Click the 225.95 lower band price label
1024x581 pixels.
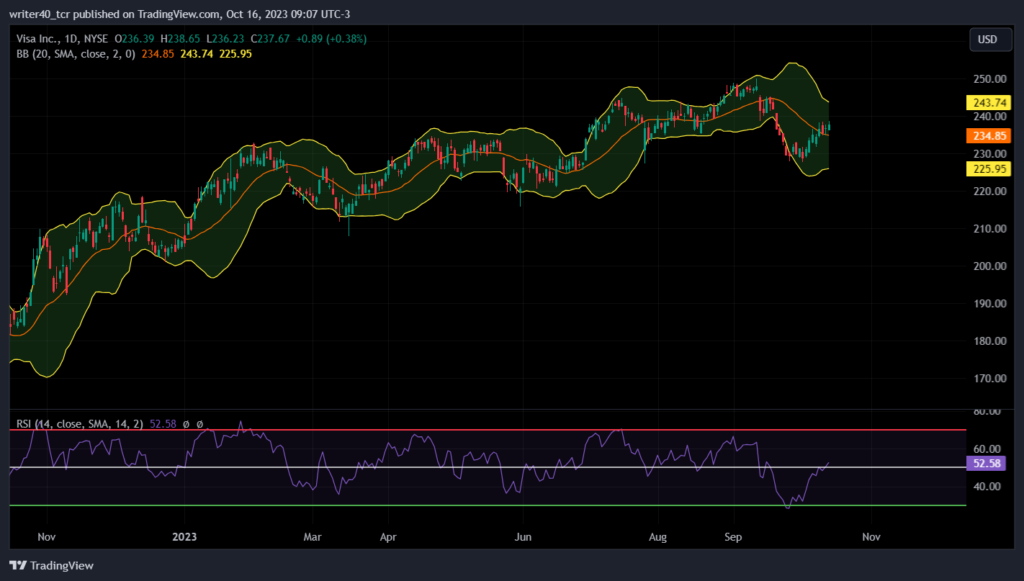[989, 169]
